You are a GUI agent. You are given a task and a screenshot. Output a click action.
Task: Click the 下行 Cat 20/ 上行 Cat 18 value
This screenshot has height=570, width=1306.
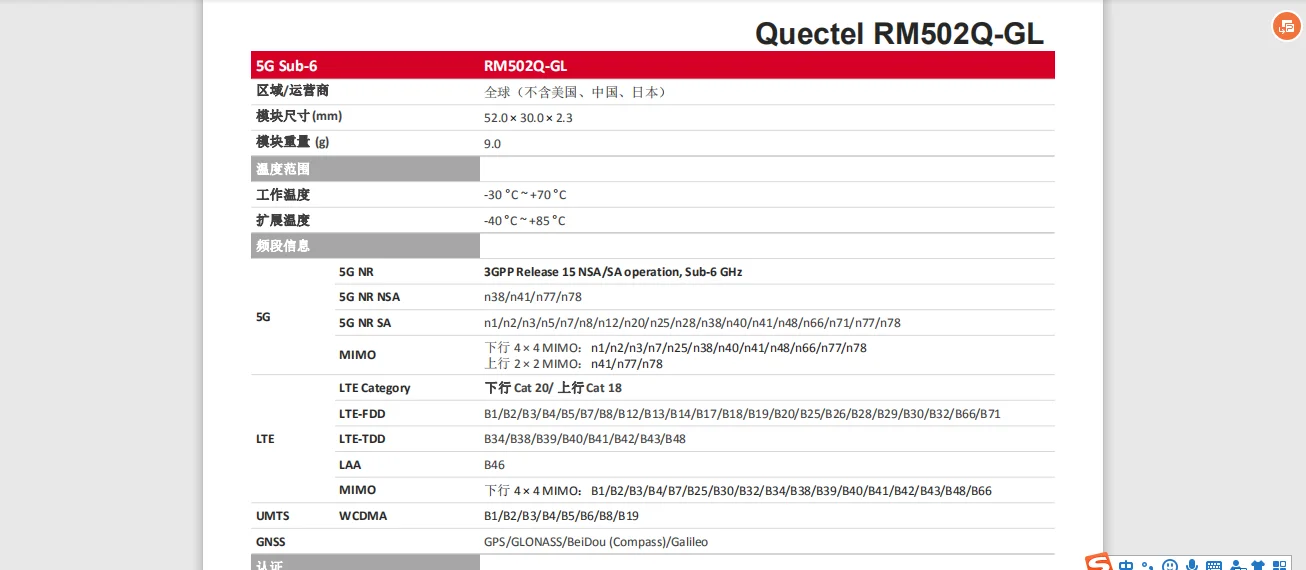[x=553, y=388]
